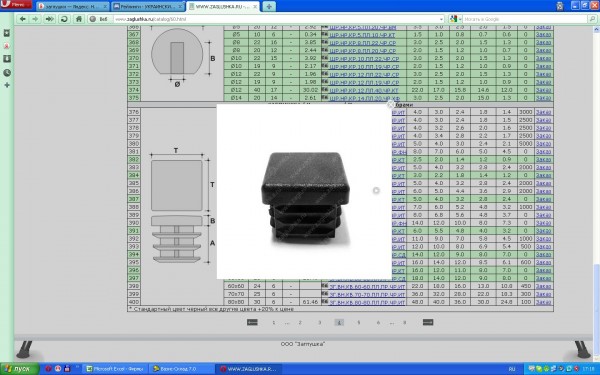Open the 70x70 product link in row 399

click(x=367, y=294)
